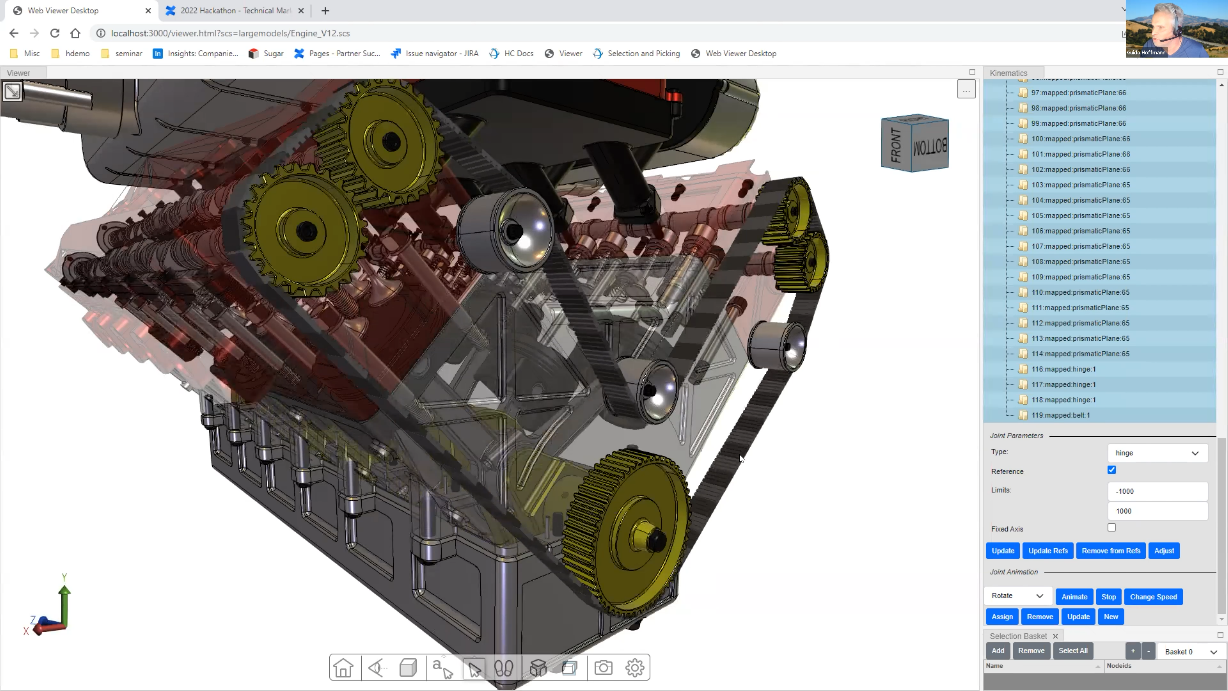Select the Selection Basket panel tab
Viewport: 1228px width, 691px height.
pos(1018,636)
